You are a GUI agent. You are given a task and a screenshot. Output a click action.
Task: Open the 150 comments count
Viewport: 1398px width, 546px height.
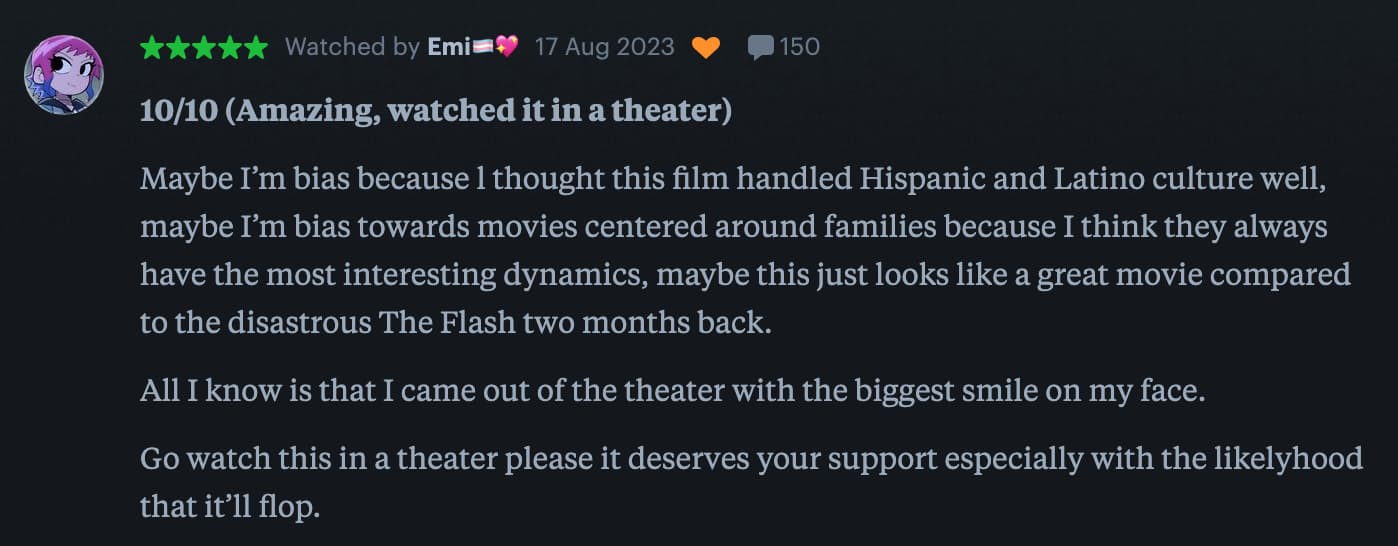pyautogui.click(x=799, y=47)
